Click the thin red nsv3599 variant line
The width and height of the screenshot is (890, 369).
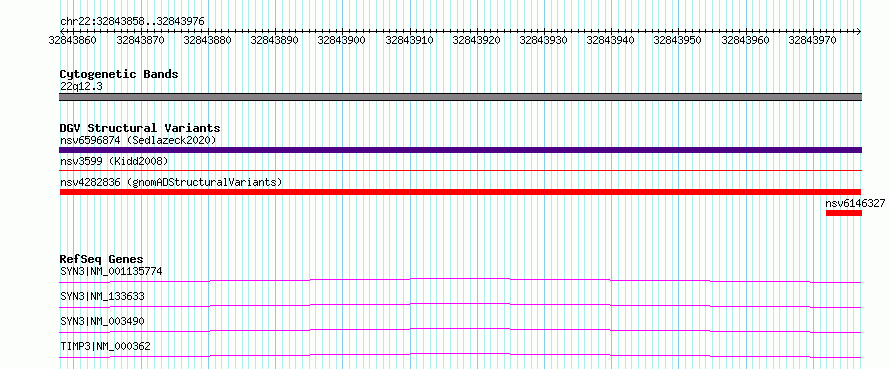click(x=460, y=170)
